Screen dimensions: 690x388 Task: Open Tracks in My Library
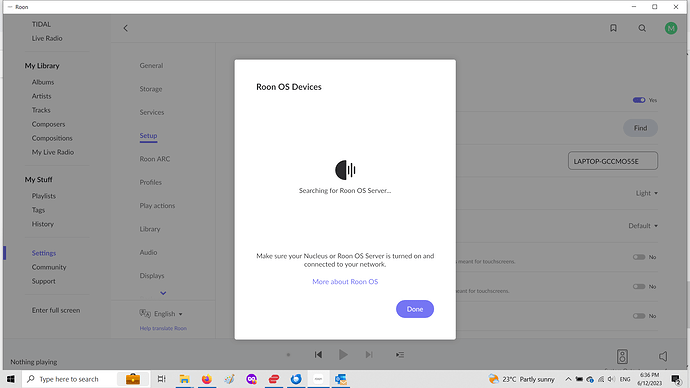pyautogui.click(x=41, y=110)
